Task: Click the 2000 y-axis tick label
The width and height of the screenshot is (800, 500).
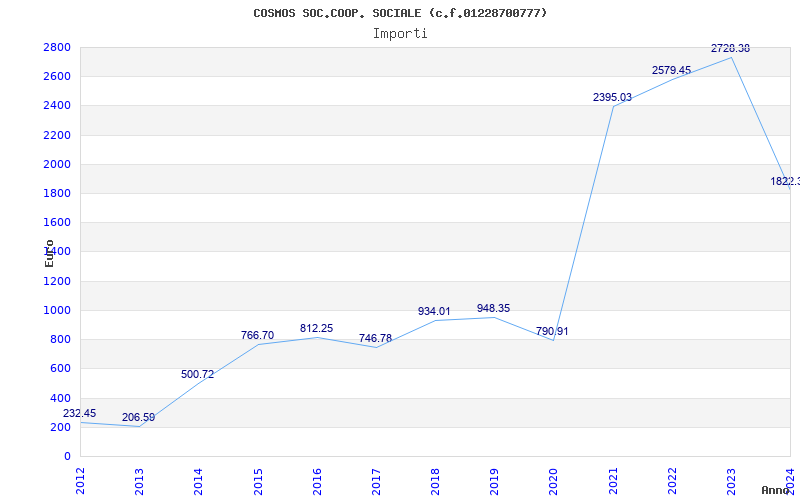Action: pos(57,164)
